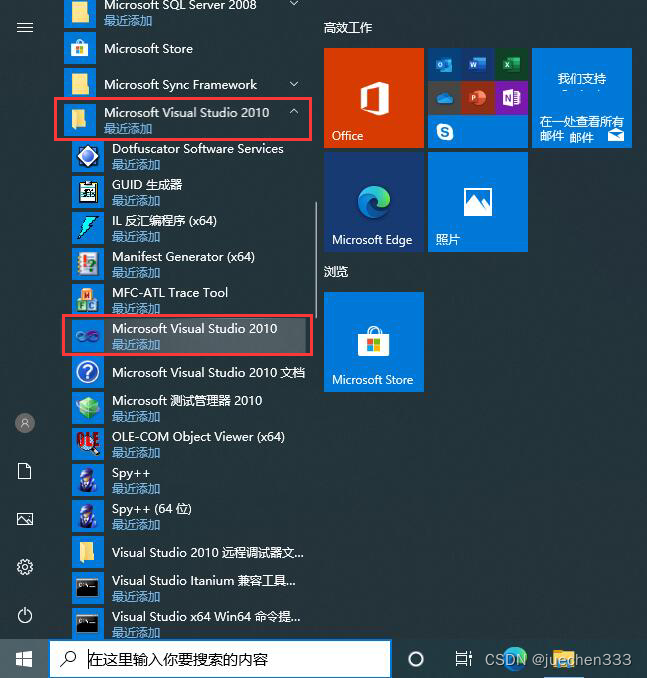The height and width of the screenshot is (678, 647).
Task: Open Visual Studio x64 Win64 命令提示
Action: (x=190, y=623)
